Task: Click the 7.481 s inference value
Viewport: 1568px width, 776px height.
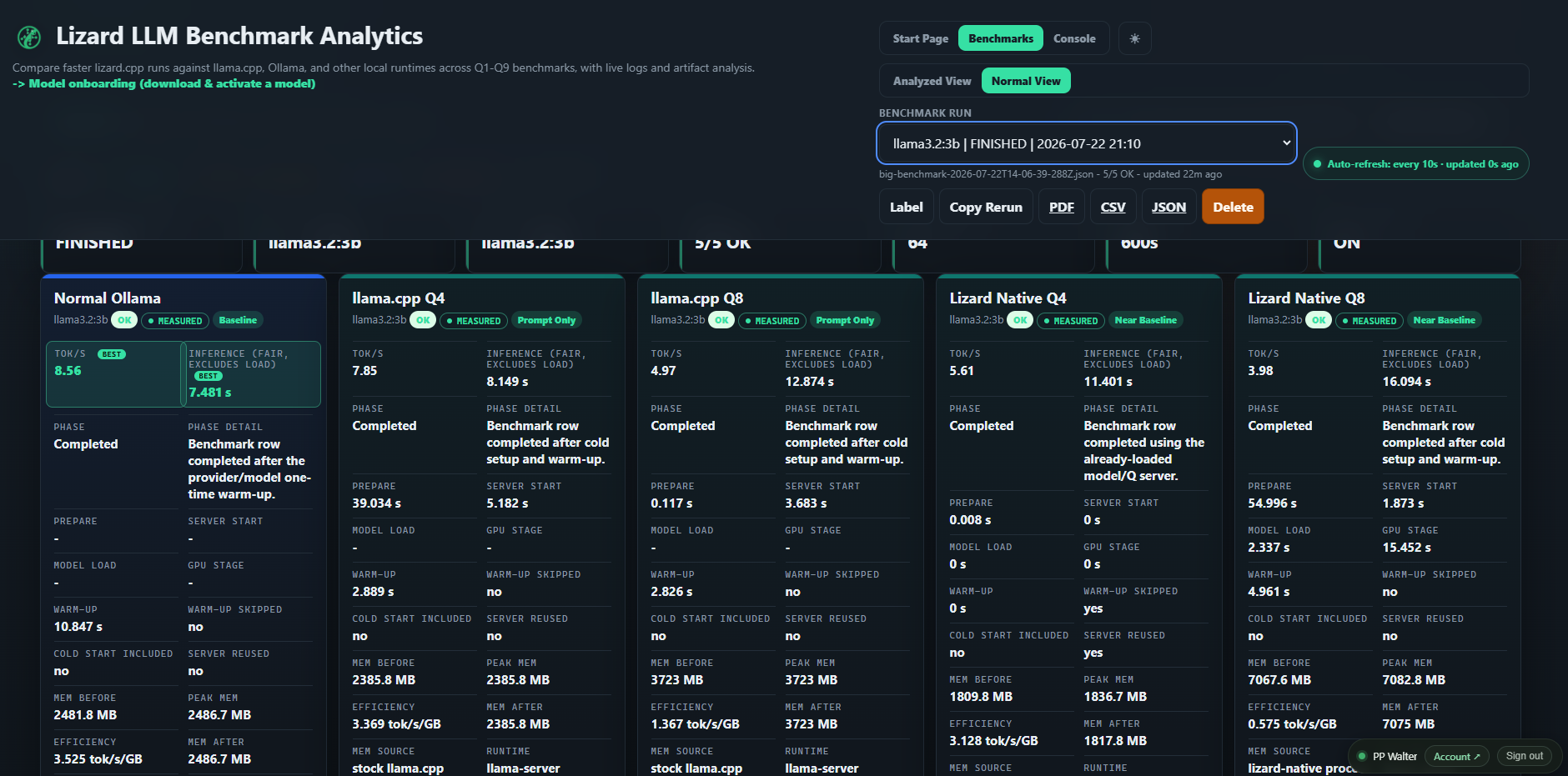Action: [210, 393]
